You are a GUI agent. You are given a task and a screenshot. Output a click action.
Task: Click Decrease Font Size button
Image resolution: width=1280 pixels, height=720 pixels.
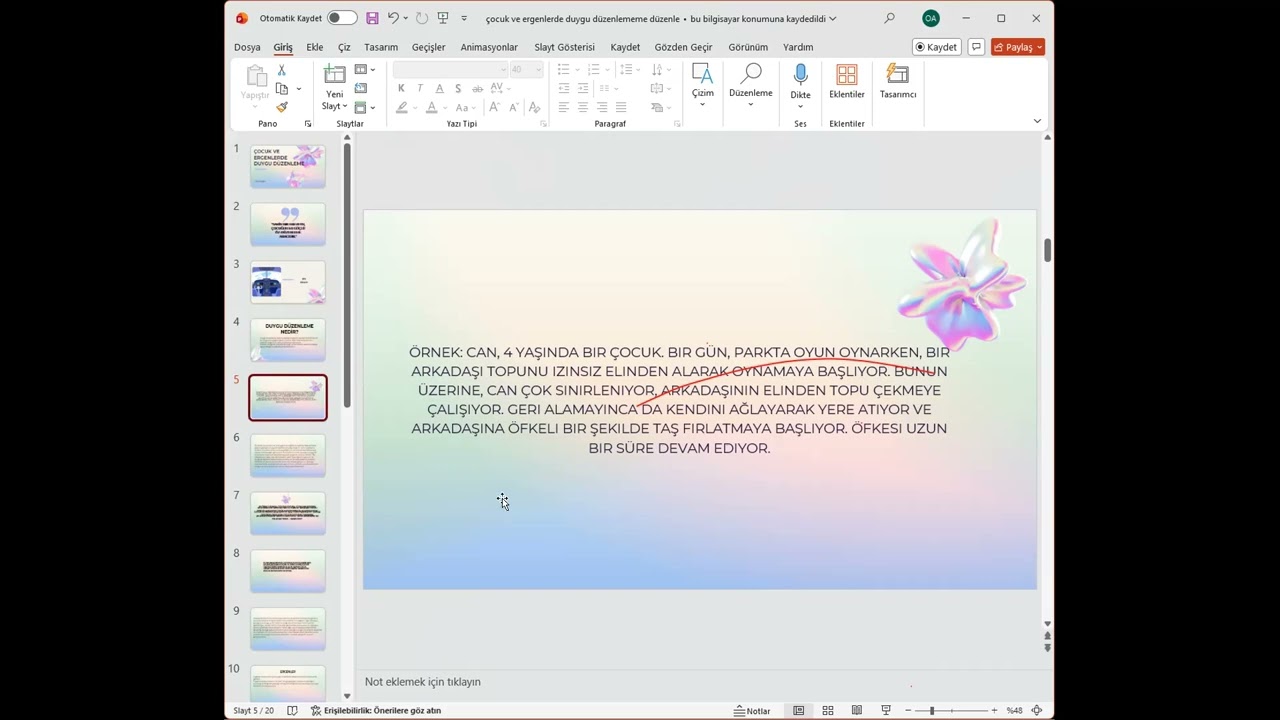[514, 107]
